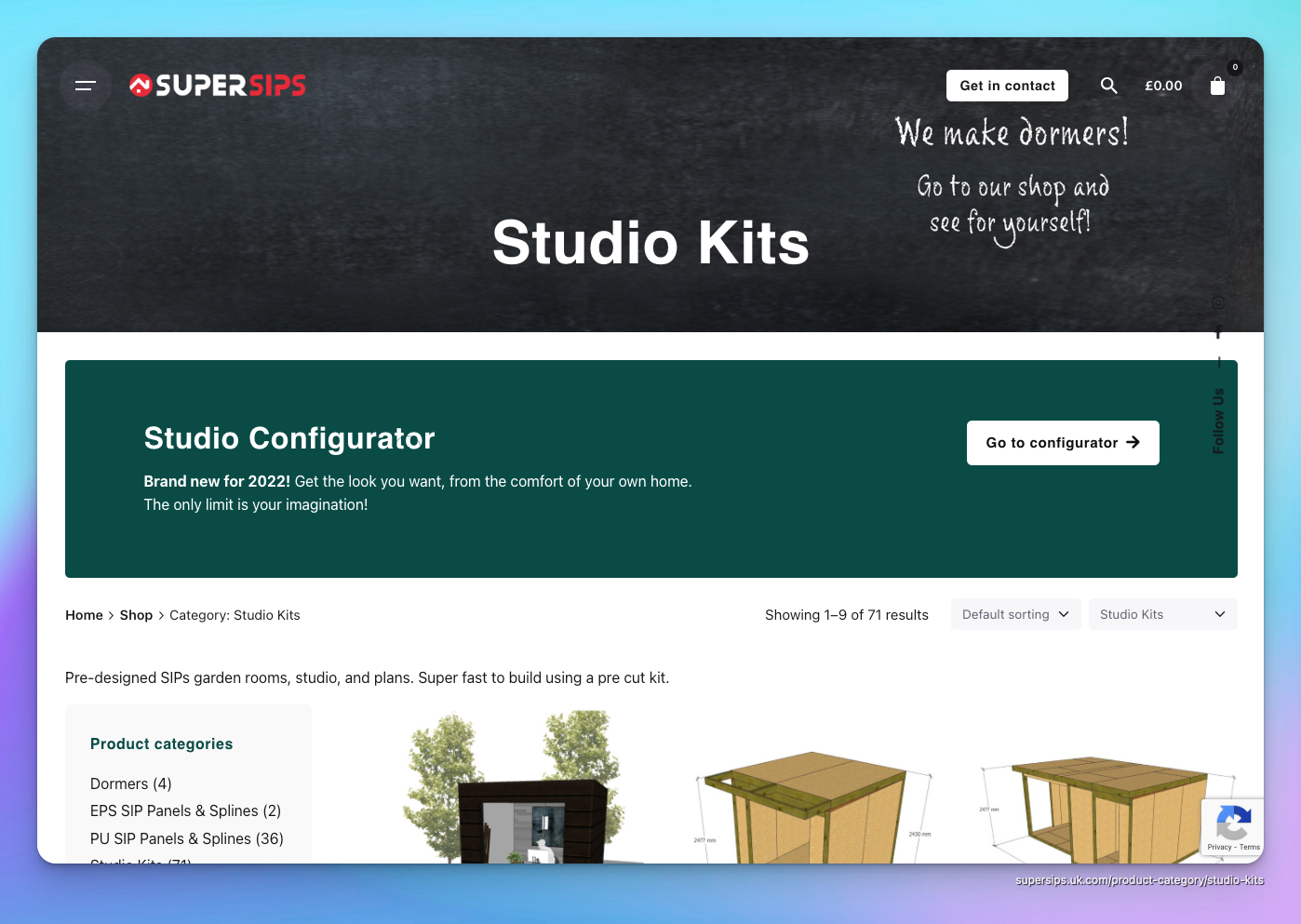The width and height of the screenshot is (1301, 924).
Task: Click the Get in contact button
Action: click(1007, 86)
